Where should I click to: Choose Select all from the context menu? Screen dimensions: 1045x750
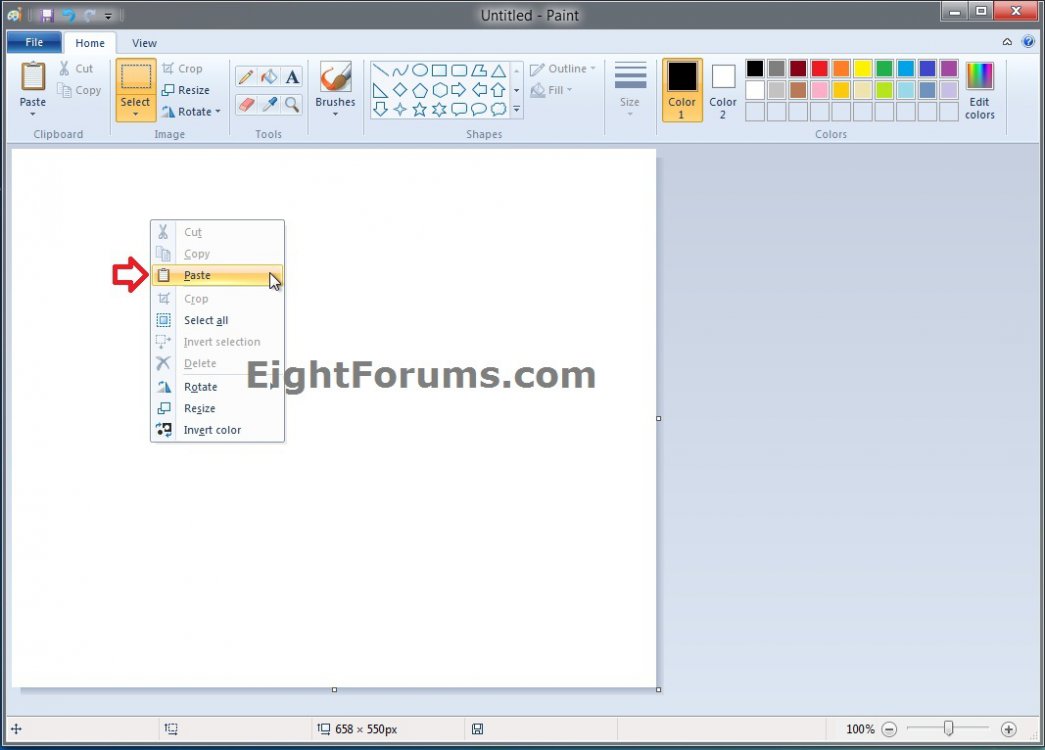(x=217, y=320)
